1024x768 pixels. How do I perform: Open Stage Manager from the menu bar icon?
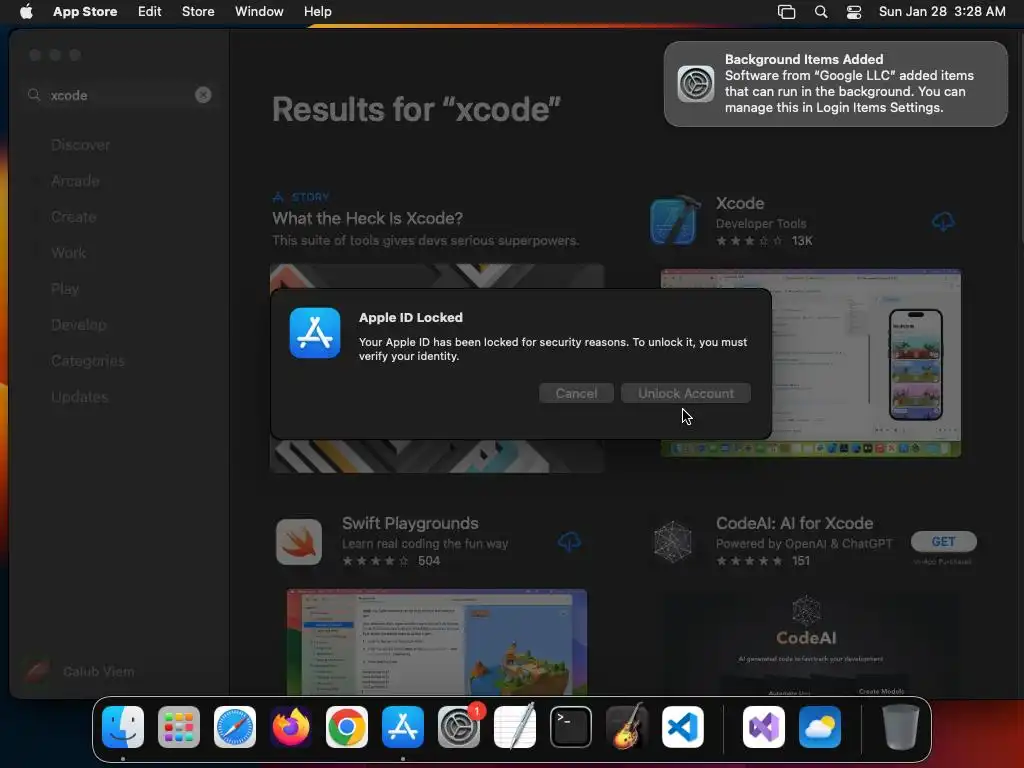click(786, 12)
